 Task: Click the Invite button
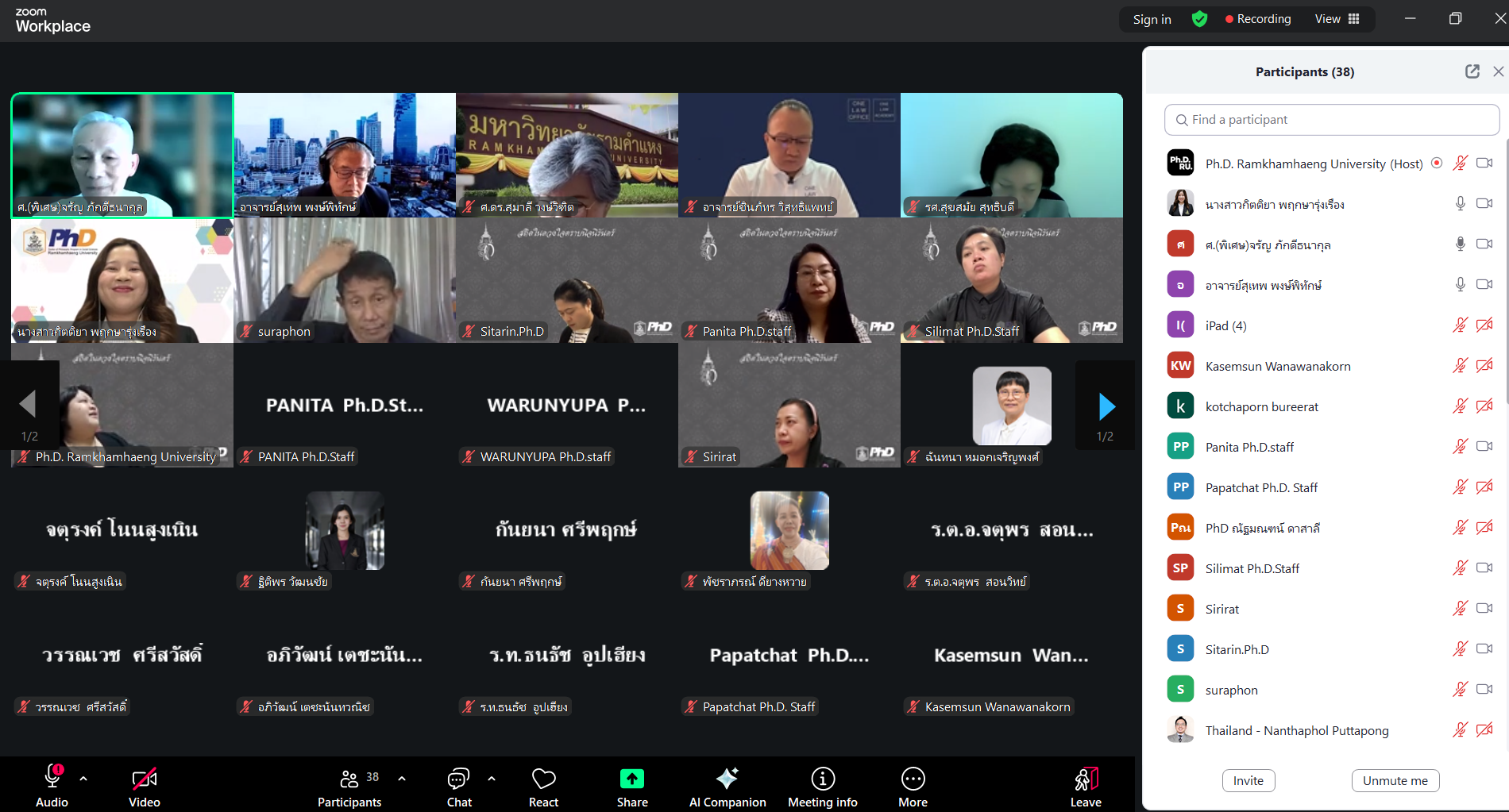tap(1248, 780)
